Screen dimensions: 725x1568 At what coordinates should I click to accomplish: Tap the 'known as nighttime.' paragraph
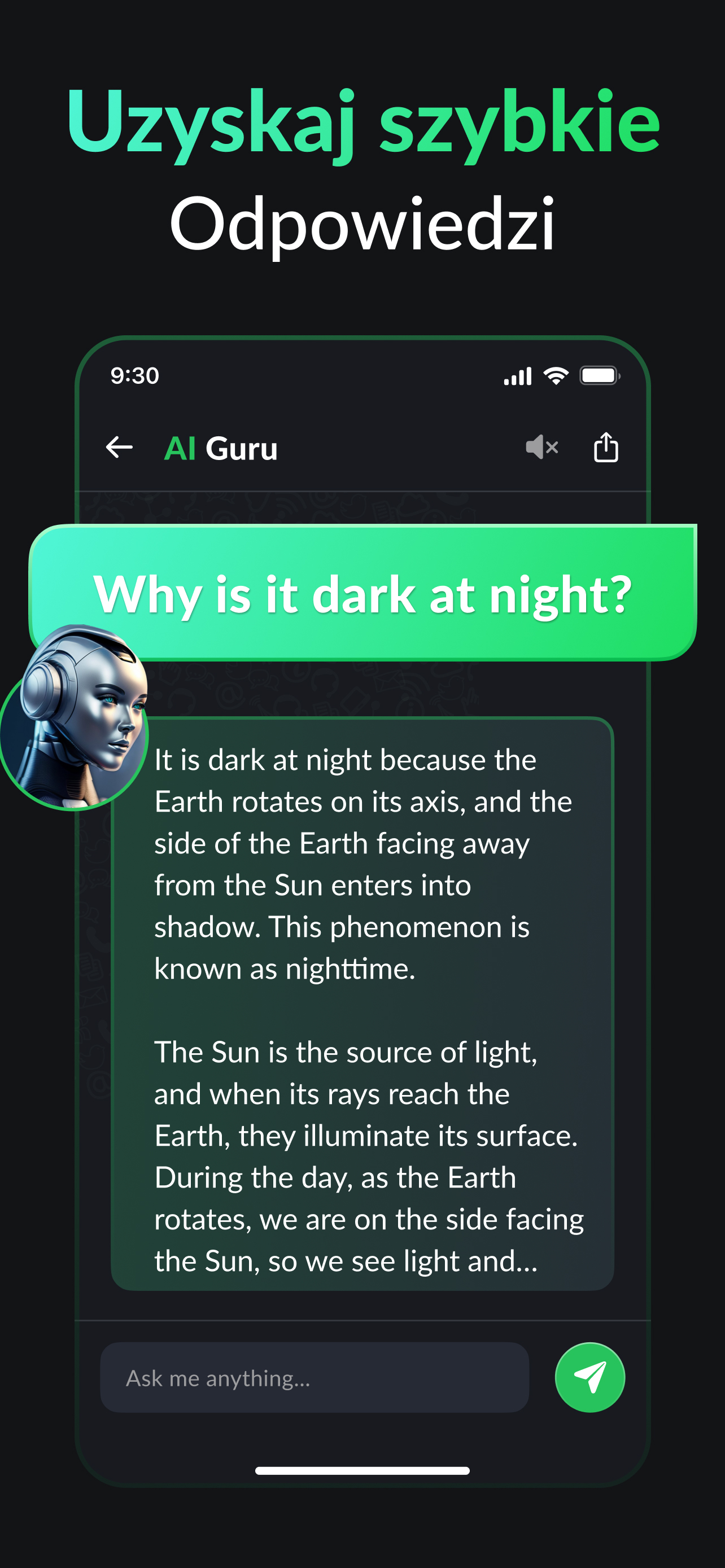pos(285,969)
